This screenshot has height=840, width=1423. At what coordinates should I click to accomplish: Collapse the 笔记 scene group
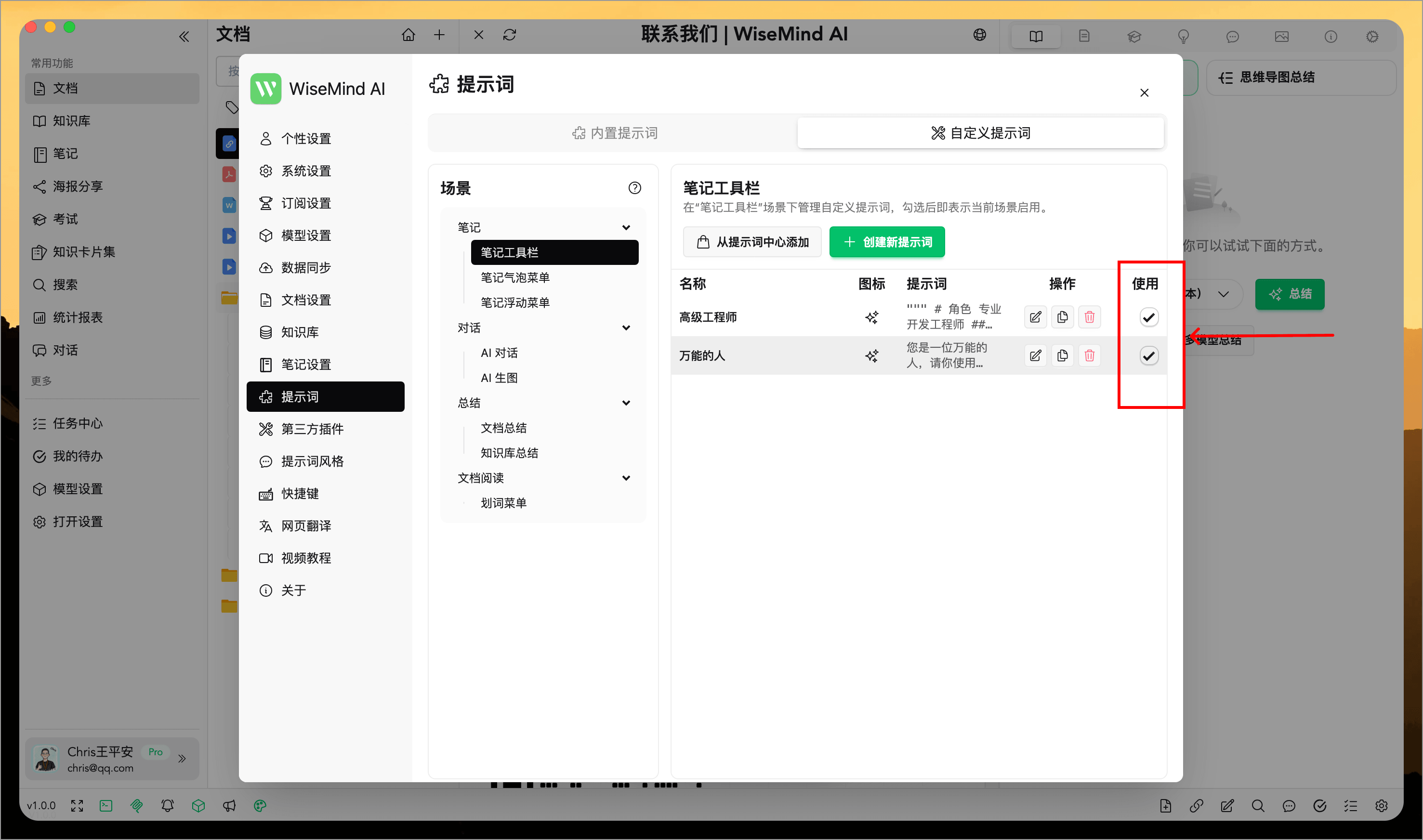626,227
